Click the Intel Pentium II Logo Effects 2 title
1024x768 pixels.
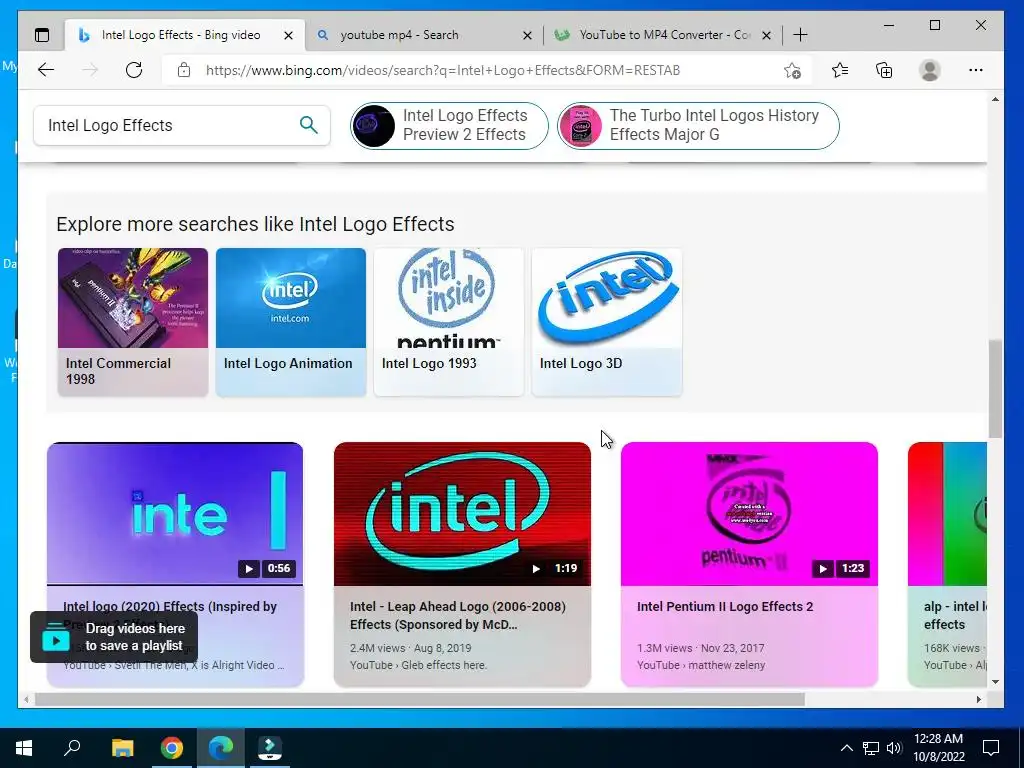[725, 607]
